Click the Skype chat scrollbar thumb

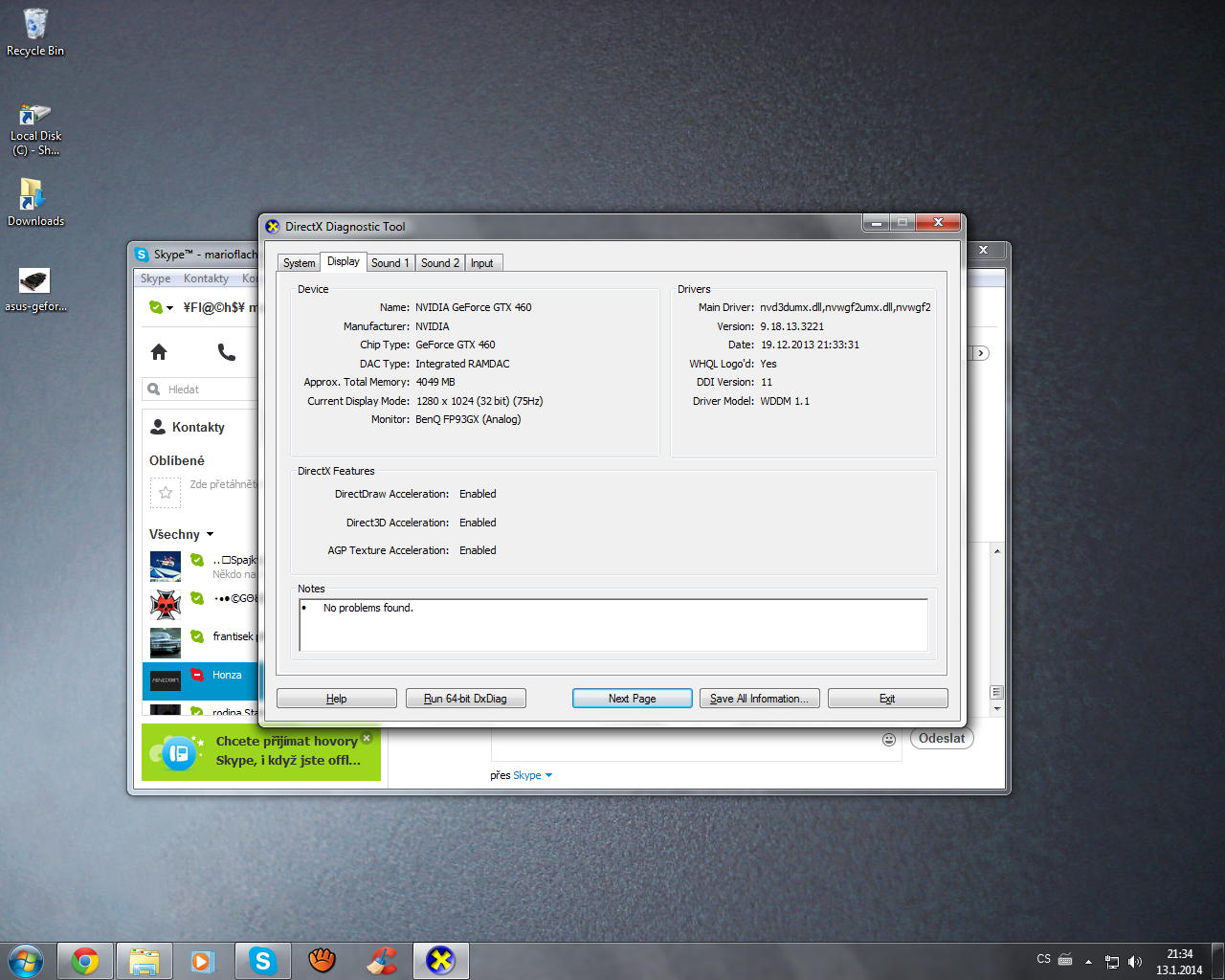(x=997, y=692)
